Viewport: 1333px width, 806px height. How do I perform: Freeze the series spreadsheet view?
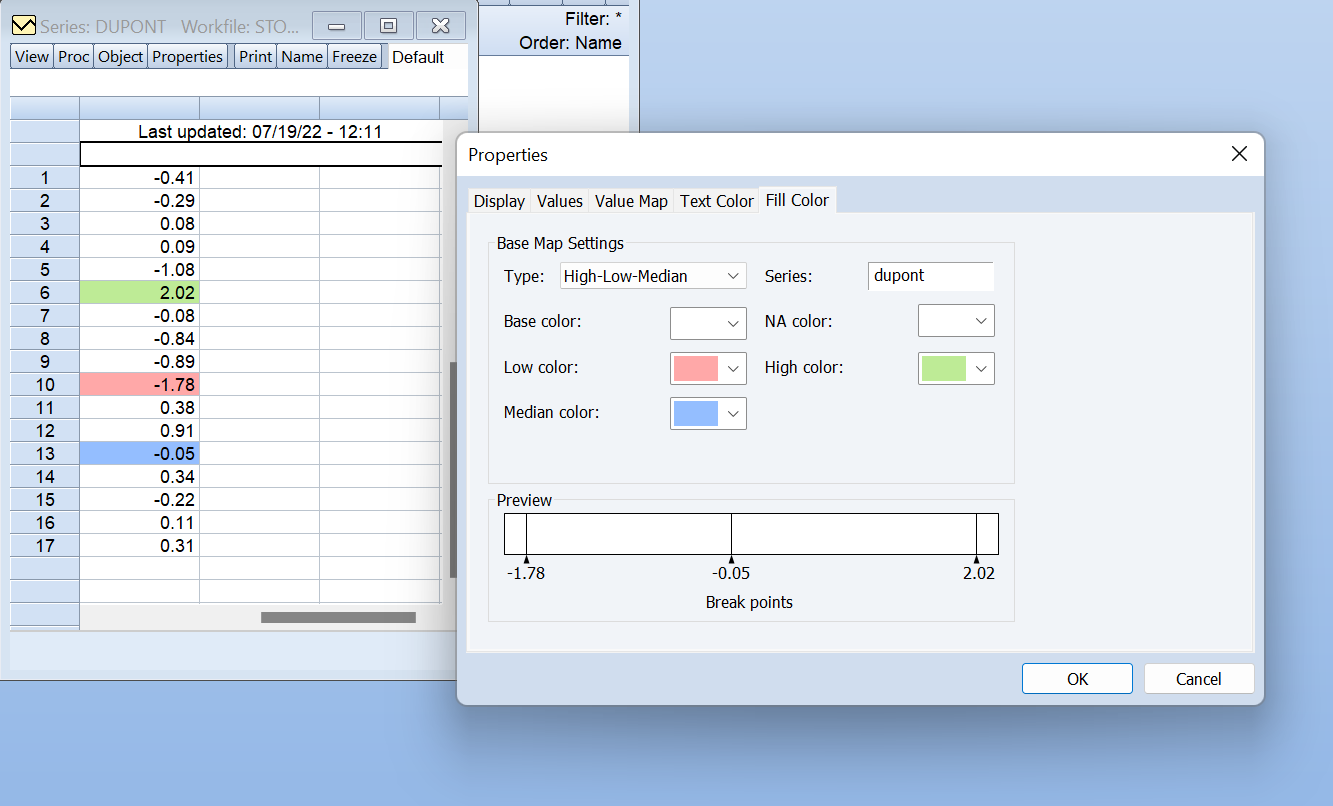pyautogui.click(x=354, y=56)
